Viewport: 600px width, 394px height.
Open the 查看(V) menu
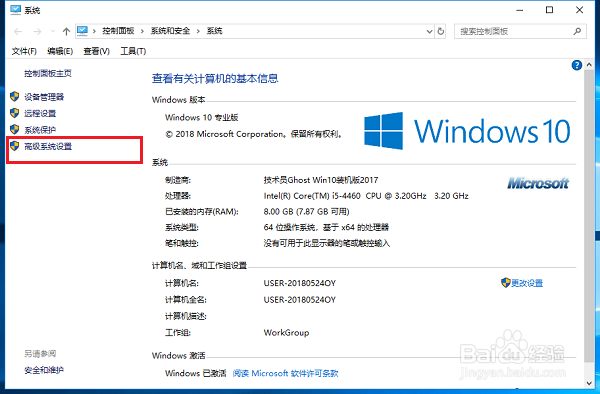96,51
